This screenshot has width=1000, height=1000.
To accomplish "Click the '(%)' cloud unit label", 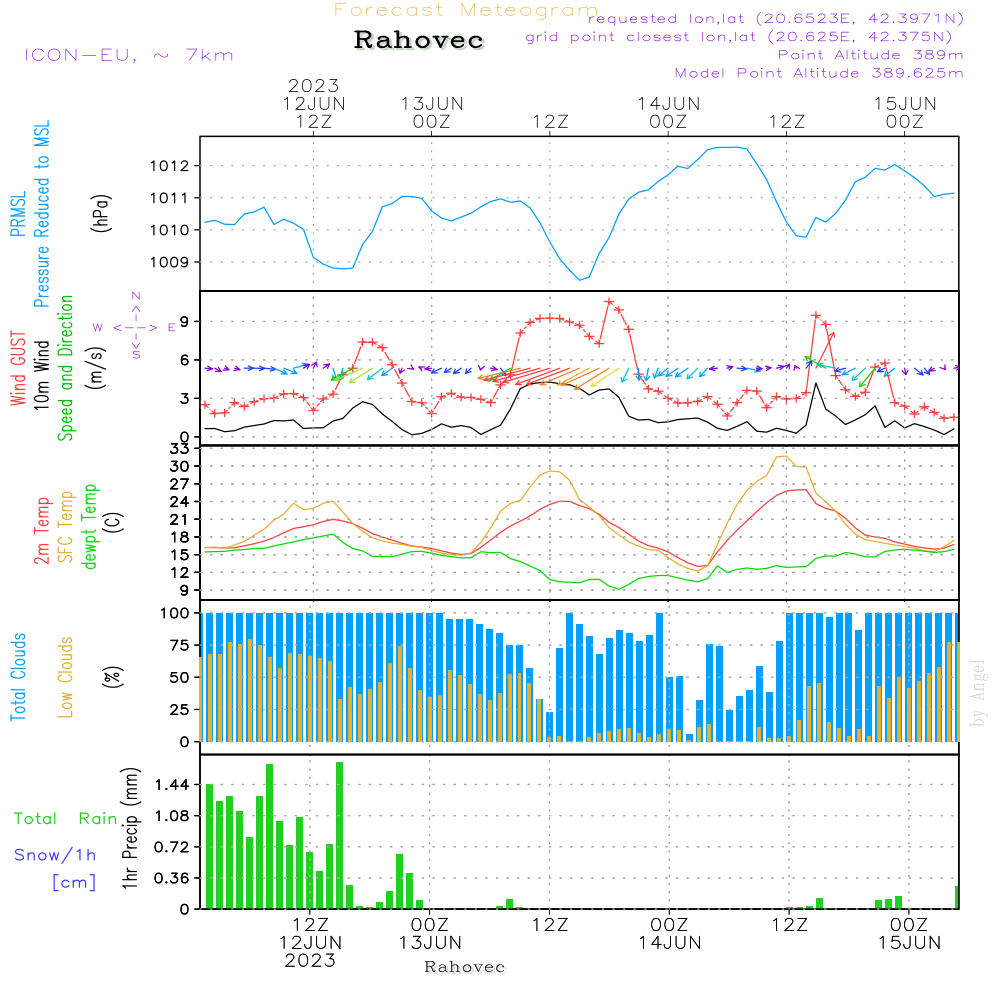I will [x=112, y=677].
